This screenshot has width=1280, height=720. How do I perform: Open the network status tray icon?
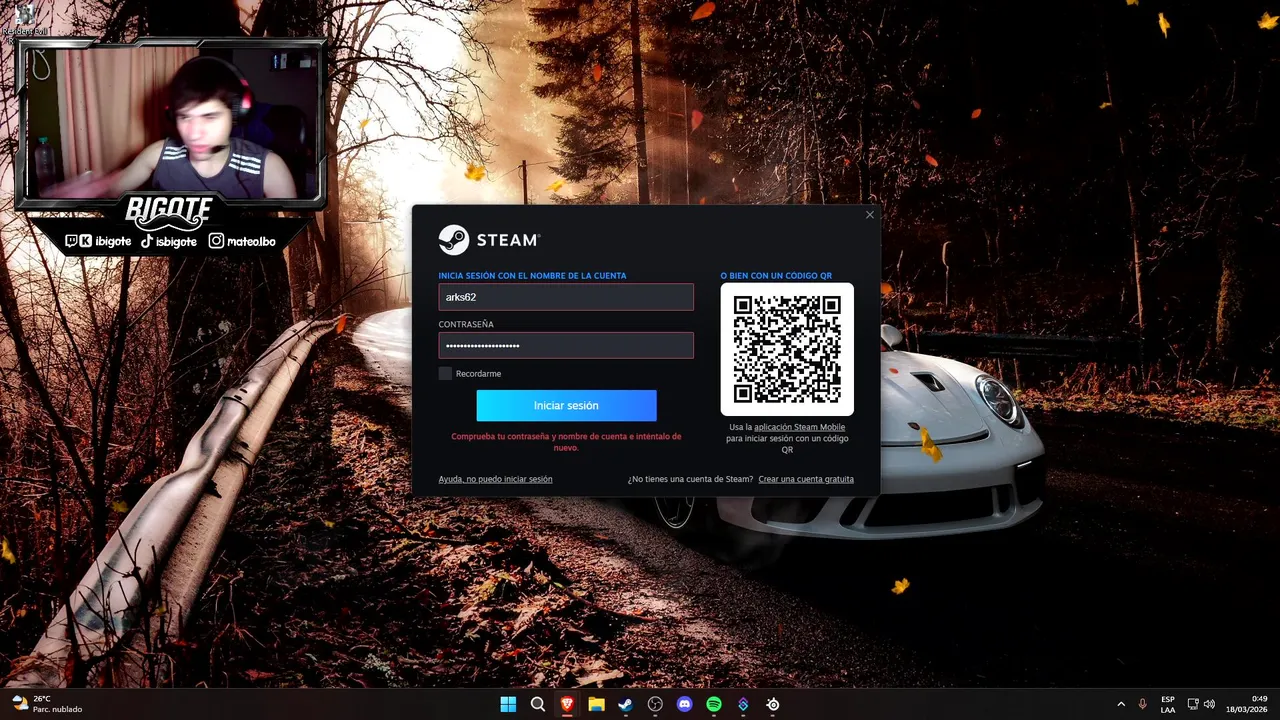tap(1192, 704)
